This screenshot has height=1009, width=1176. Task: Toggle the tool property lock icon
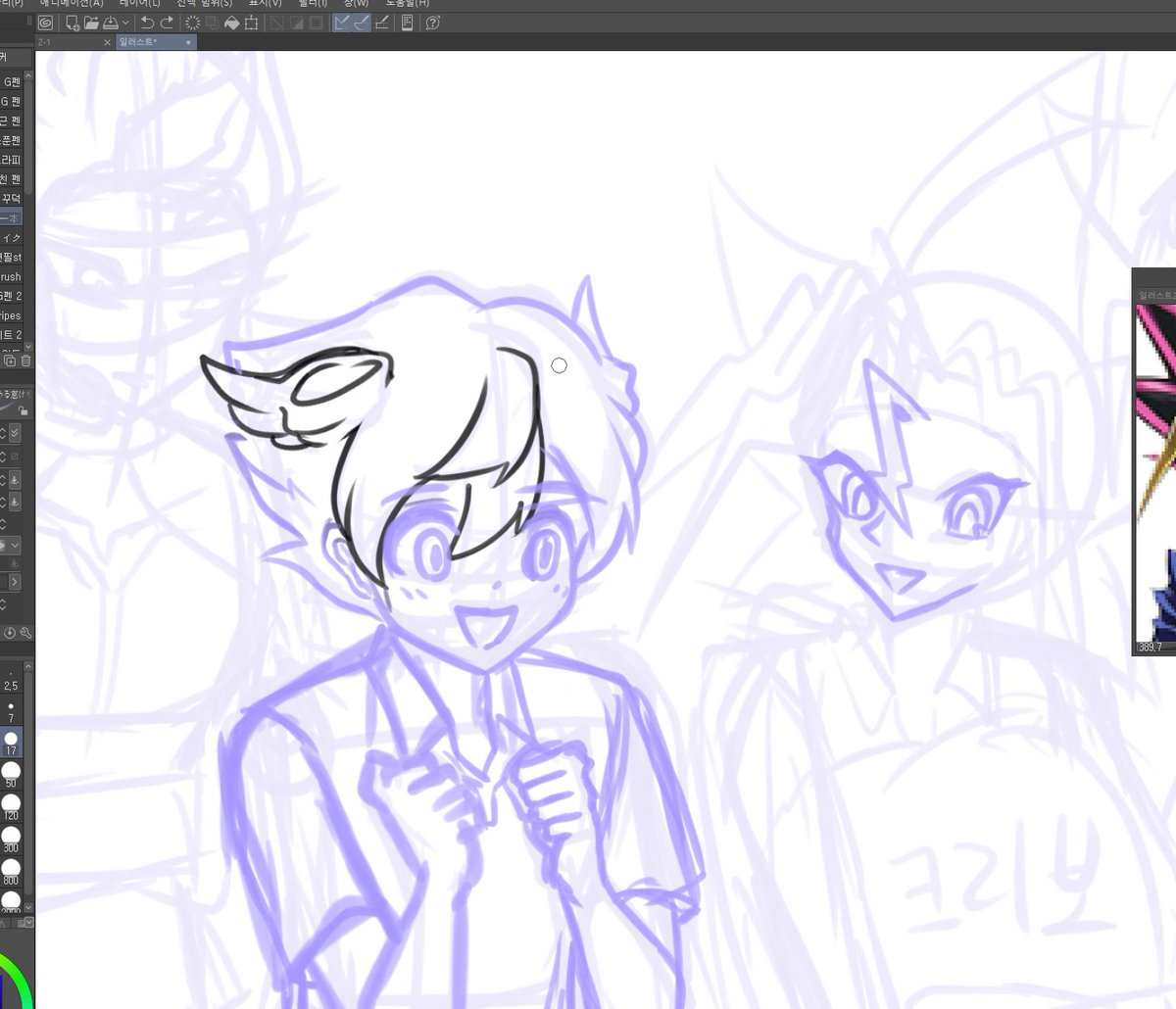(x=23, y=410)
